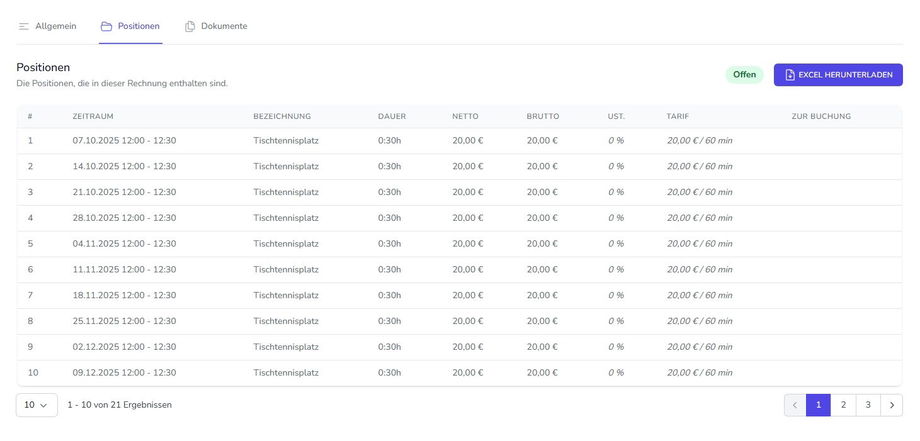Viewport: 920px width, 441px height.
Task: Click the Allgemein list icon
Action: coord(24,26)
